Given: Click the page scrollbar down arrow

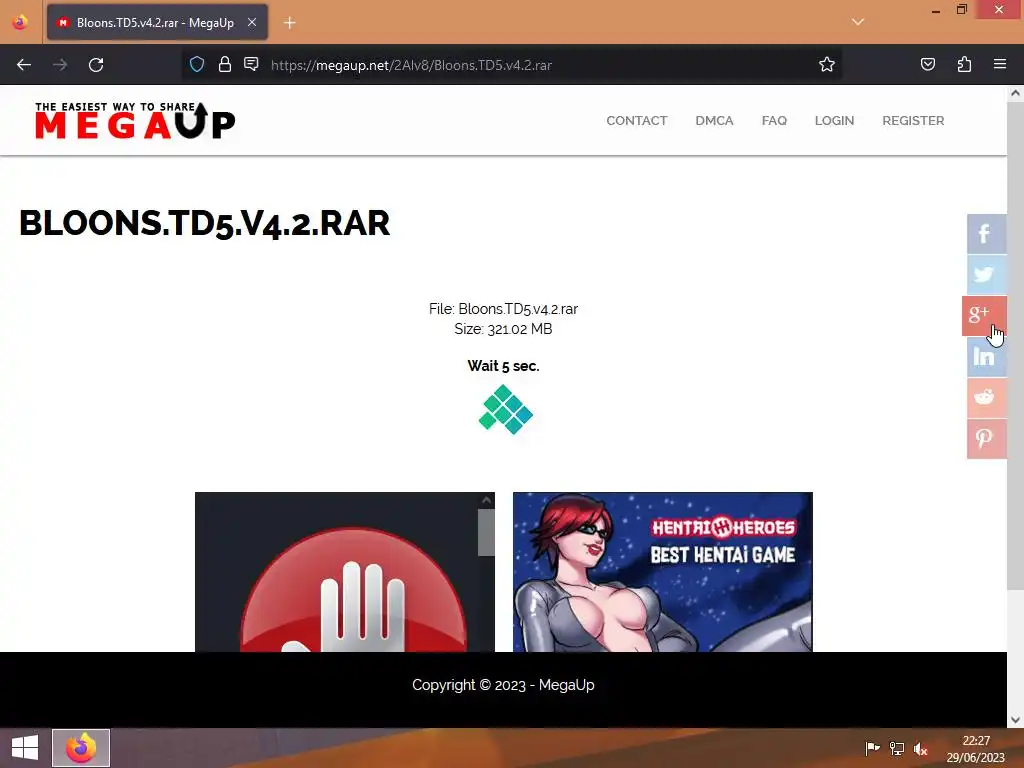Looking at the screenshot, I should point(1015,720).
